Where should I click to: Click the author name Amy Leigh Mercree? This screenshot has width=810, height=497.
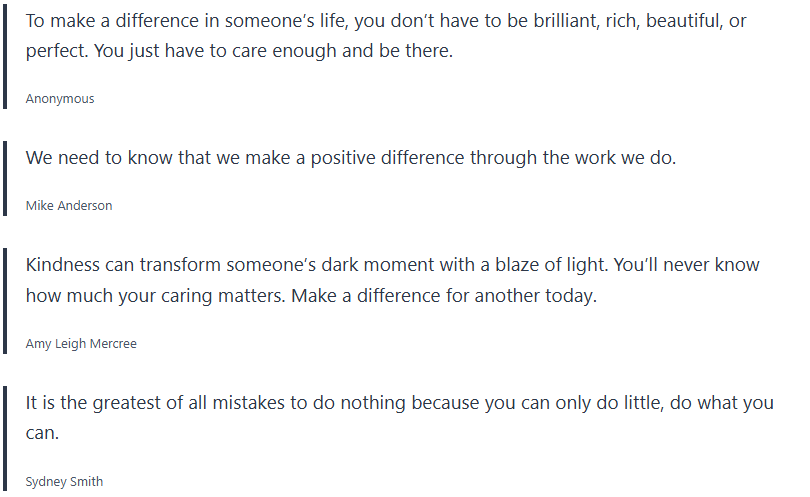click(81, 343)
